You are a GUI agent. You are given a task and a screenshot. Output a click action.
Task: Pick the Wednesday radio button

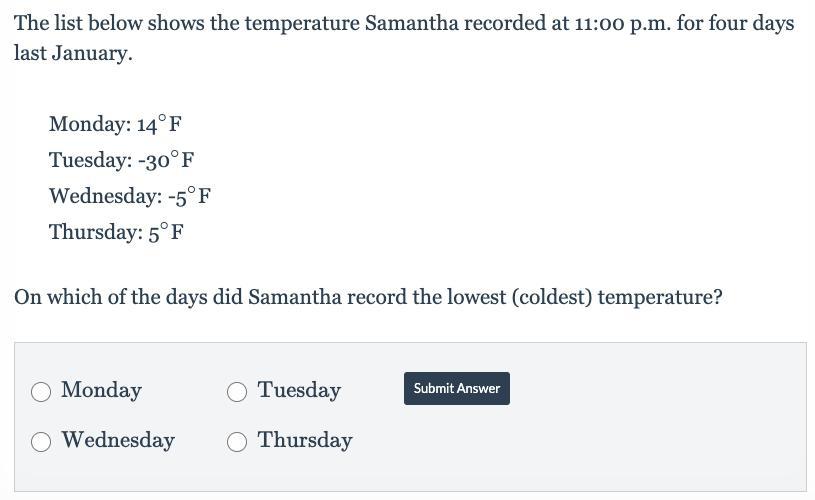[x=41, y=441]
